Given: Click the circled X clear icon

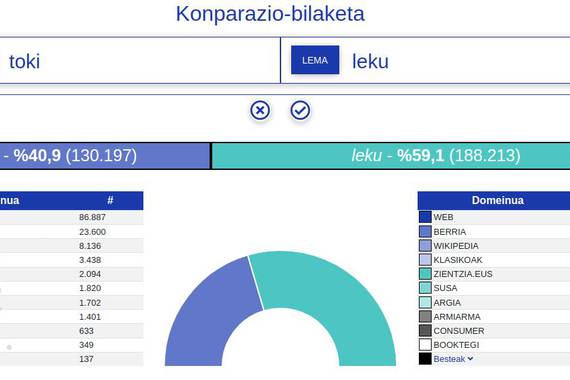Looking at the screenshot, I should (x=260, y=110).
